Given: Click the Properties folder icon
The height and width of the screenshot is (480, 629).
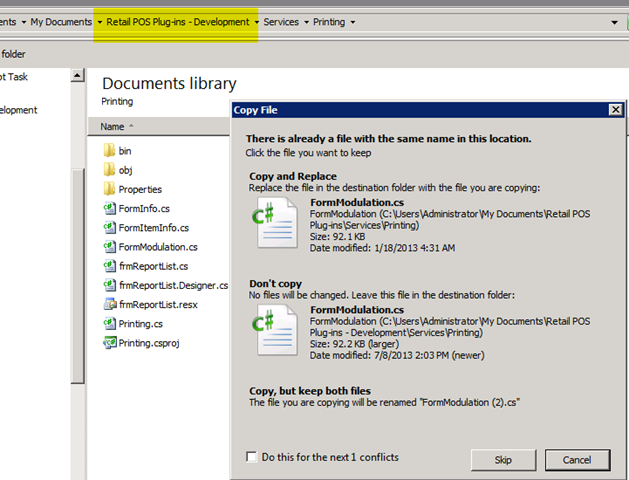Looking at the screenshot, I should (x=110, y=189).
